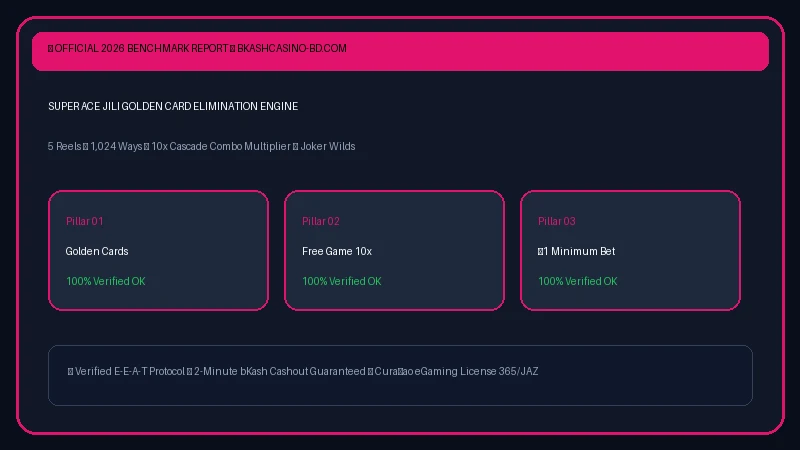
Task: Click the 'Pillar 01' label
Action: point(85,221)
